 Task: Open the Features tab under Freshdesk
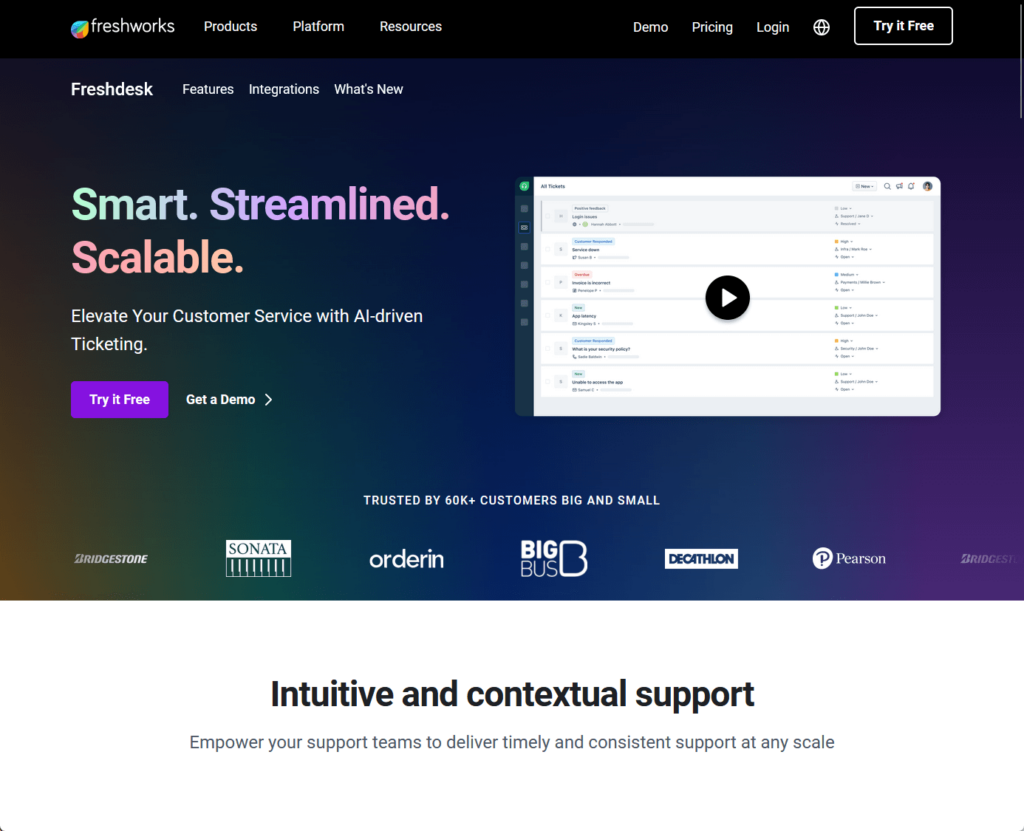208,90
